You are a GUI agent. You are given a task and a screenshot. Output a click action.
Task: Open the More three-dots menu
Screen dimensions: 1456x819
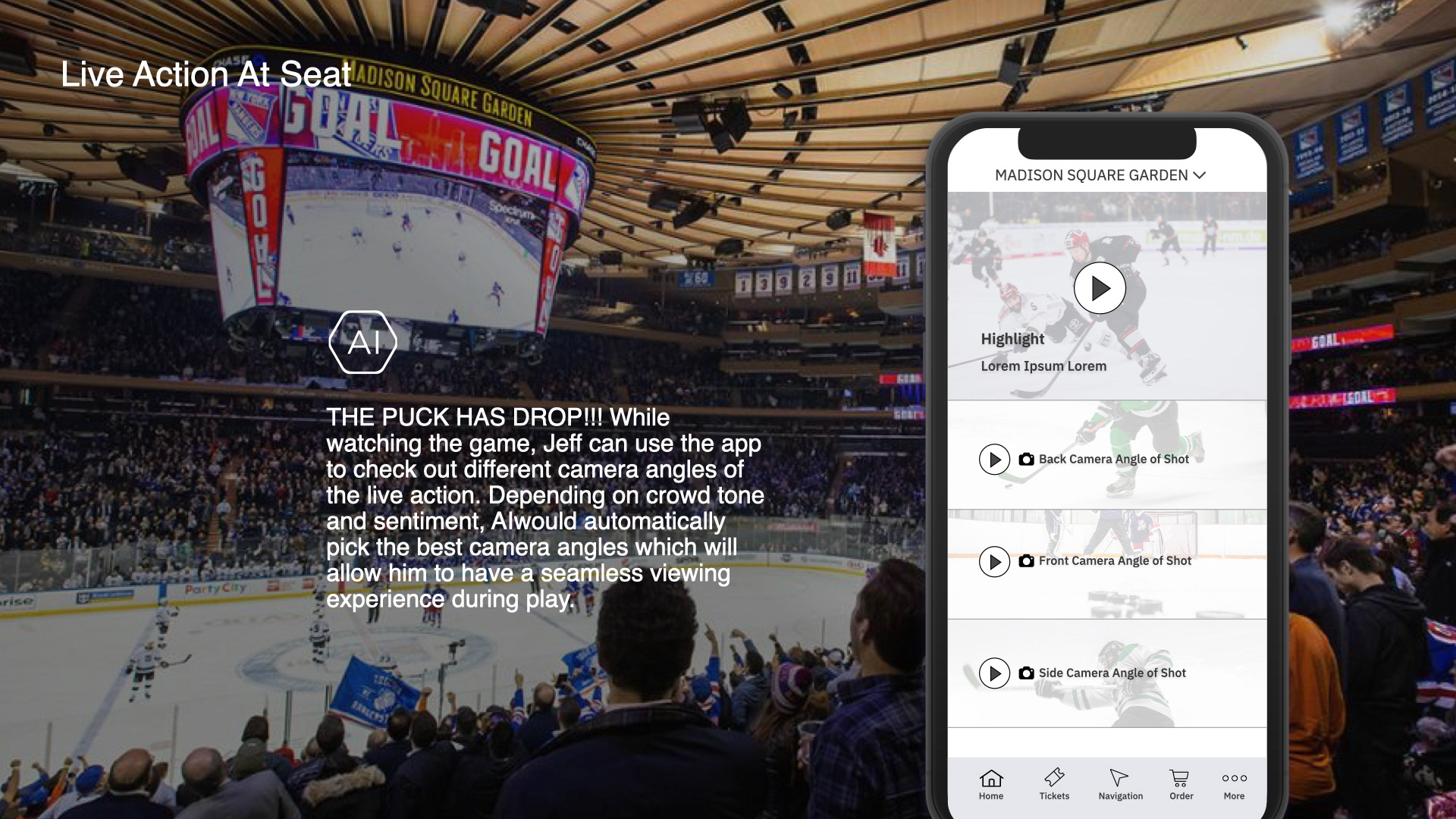click(x=1234, y=778)
